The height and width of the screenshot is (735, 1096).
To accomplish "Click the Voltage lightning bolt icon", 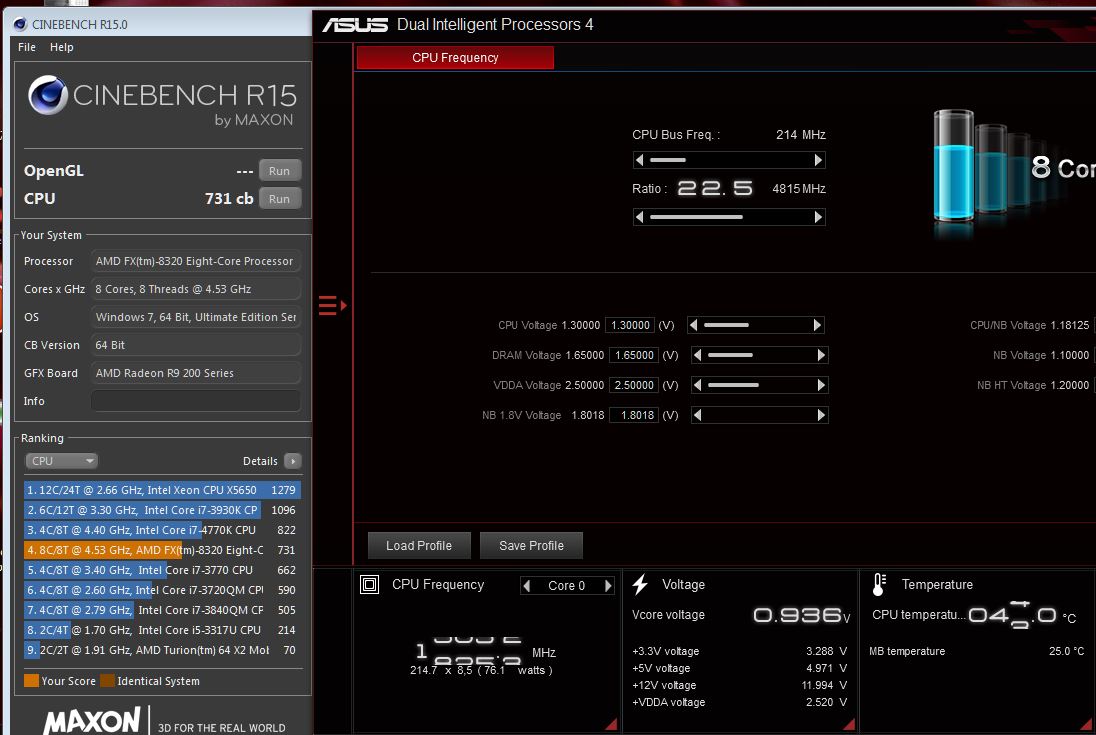I will 640,584.
